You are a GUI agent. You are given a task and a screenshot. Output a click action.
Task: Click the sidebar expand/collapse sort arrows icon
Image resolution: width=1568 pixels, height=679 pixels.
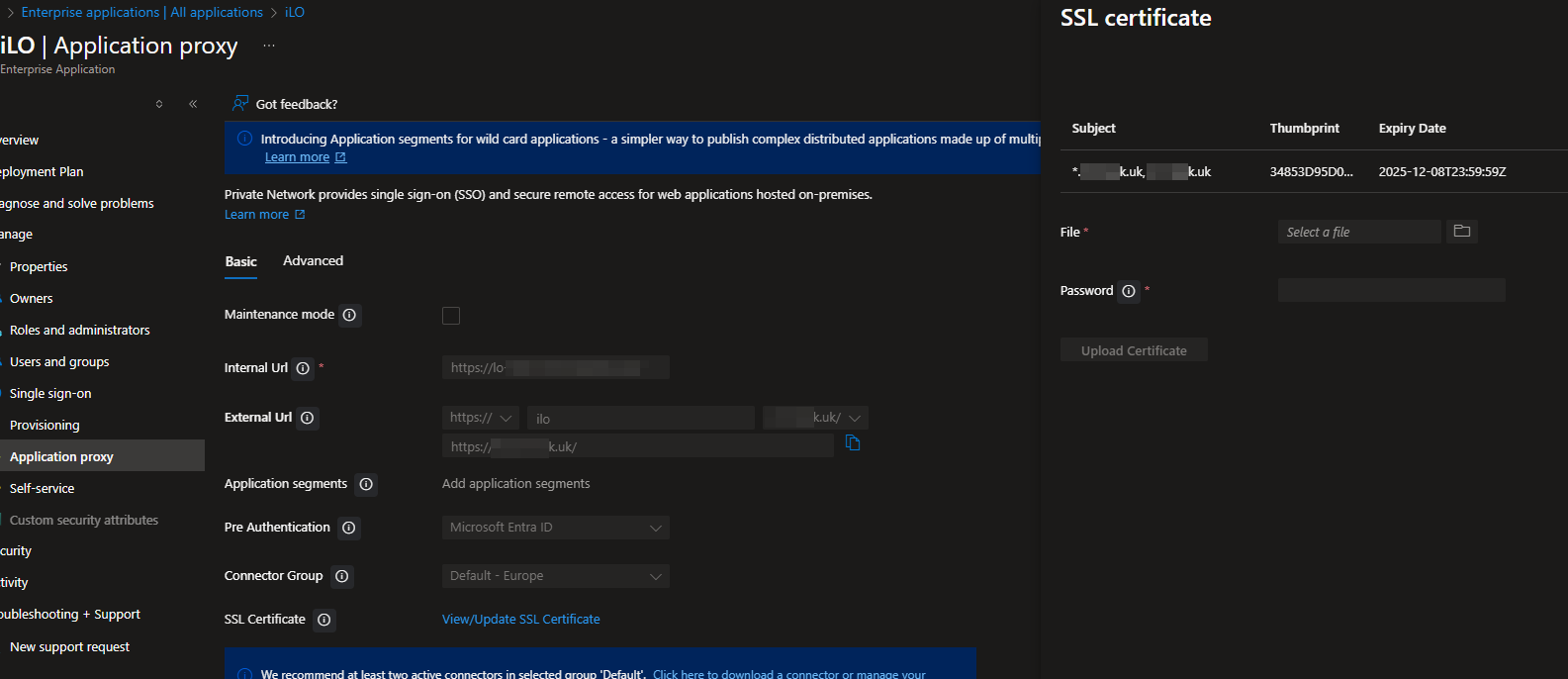(159, 104)
